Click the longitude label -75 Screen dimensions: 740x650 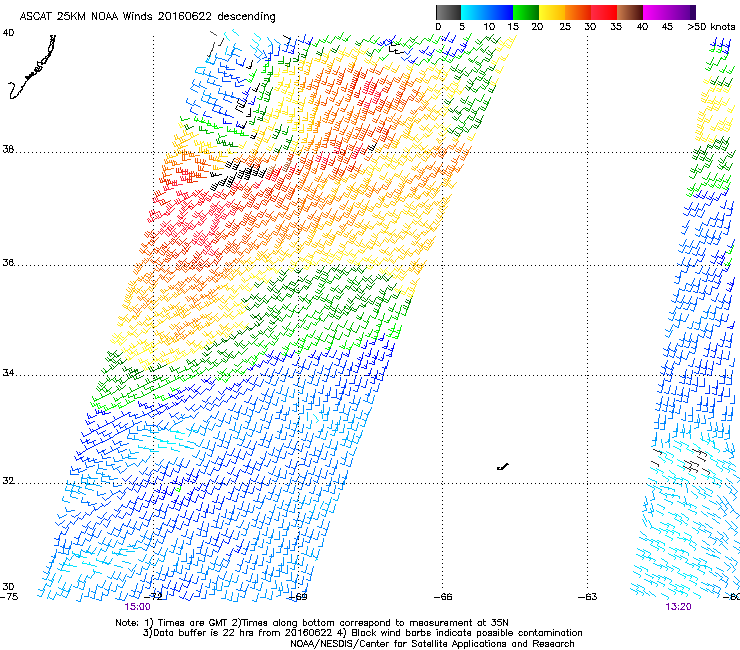(9, 597)
